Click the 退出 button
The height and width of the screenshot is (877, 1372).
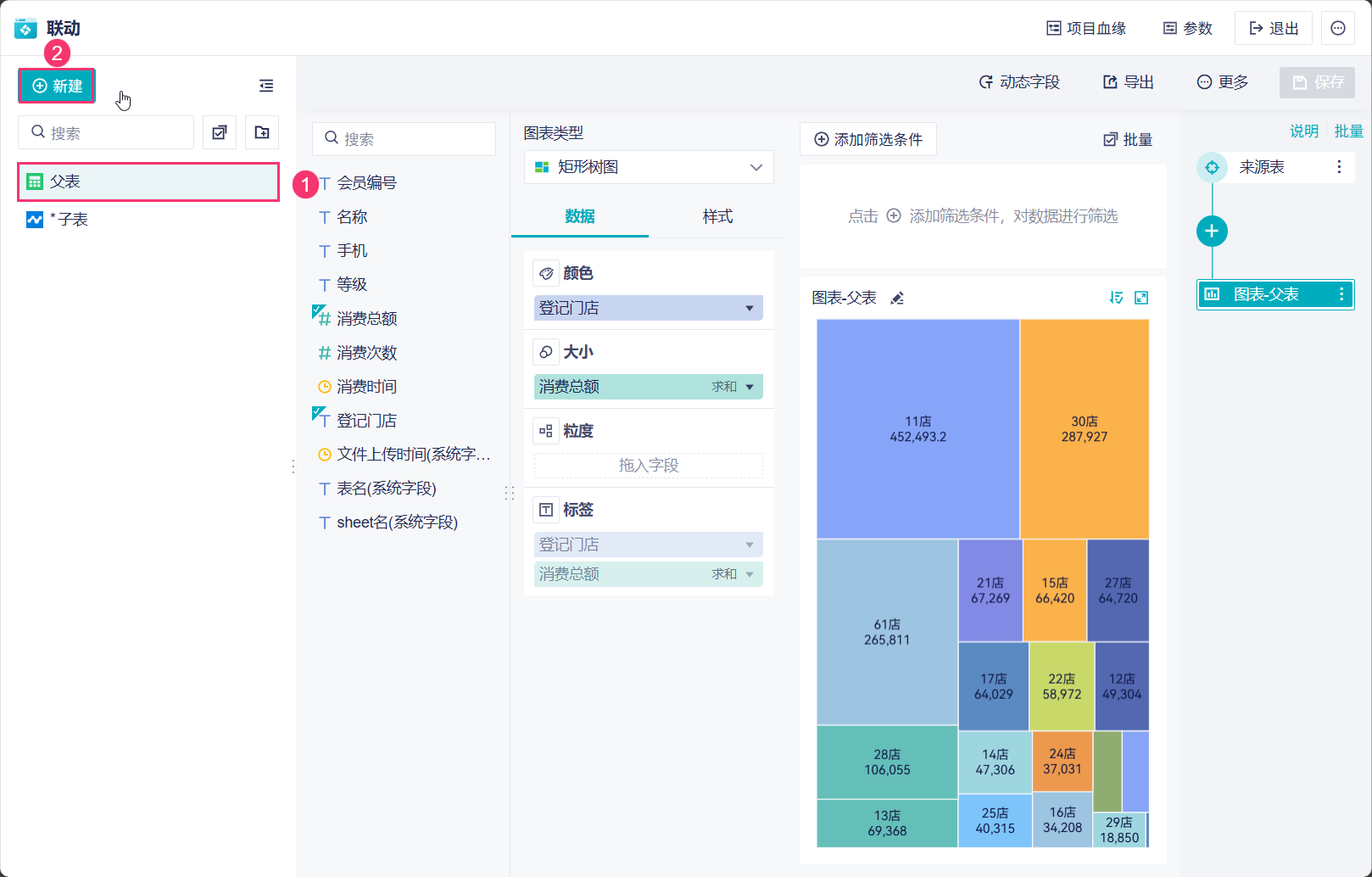click(x=1274, y=28)
